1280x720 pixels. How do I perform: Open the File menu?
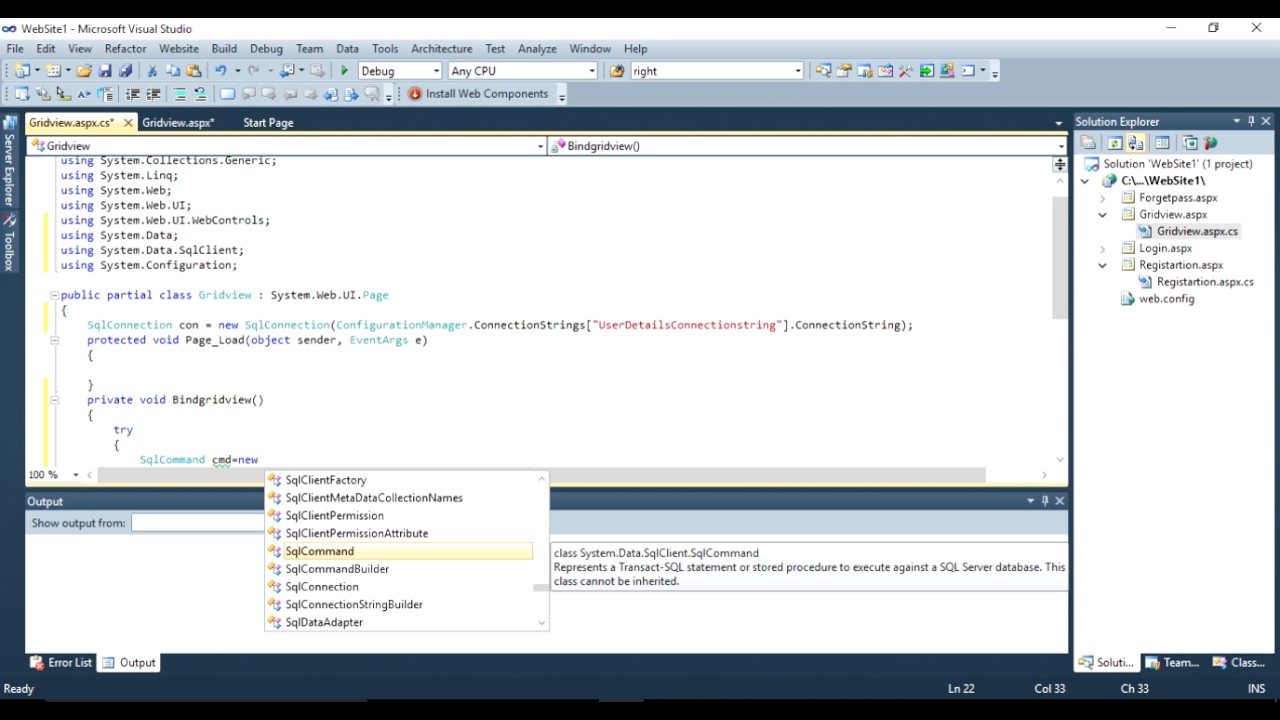point(15,48)
